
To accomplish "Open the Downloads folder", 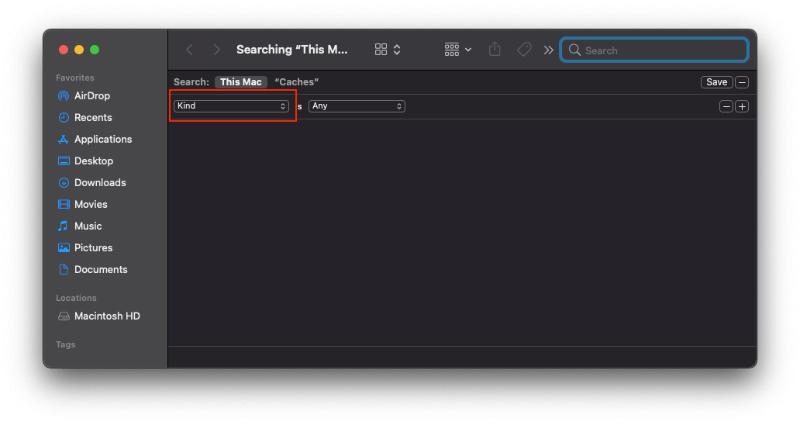I will [92, 183].
